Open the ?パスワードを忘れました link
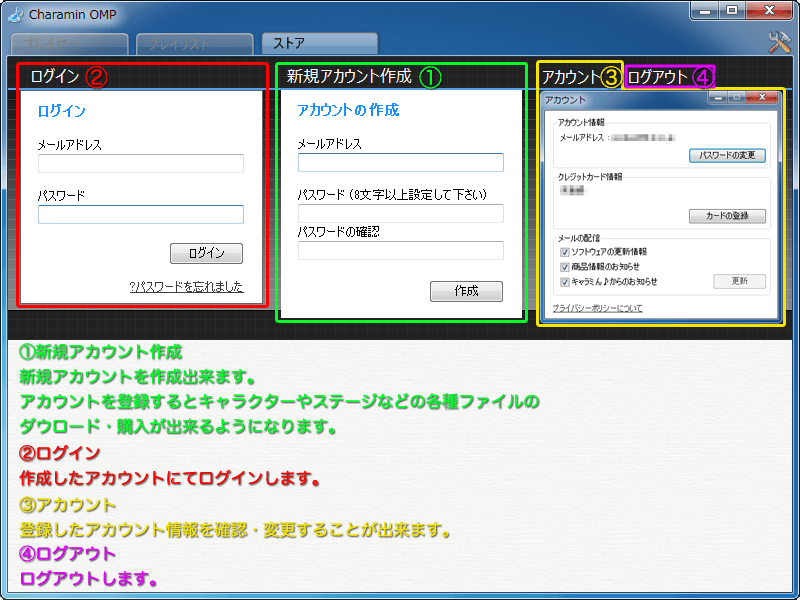This screenshot has width=800, height=600. [187, 287]
